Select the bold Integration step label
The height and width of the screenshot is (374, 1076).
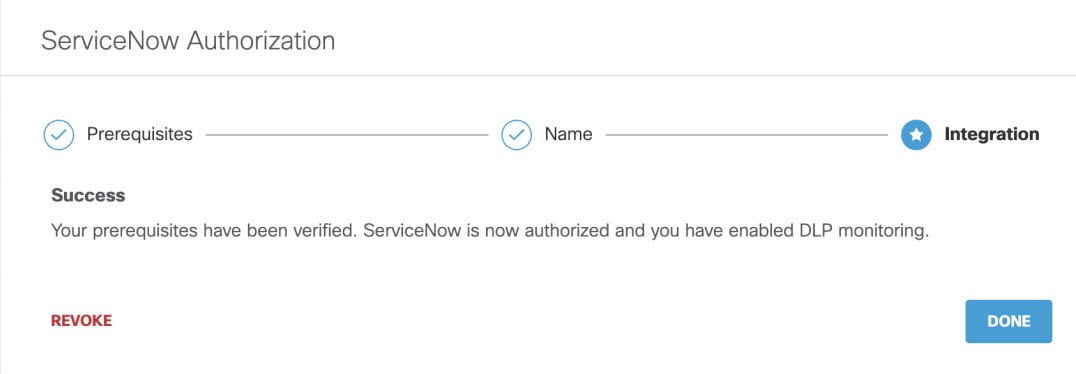pyautogui.click(x=992, y=134)
